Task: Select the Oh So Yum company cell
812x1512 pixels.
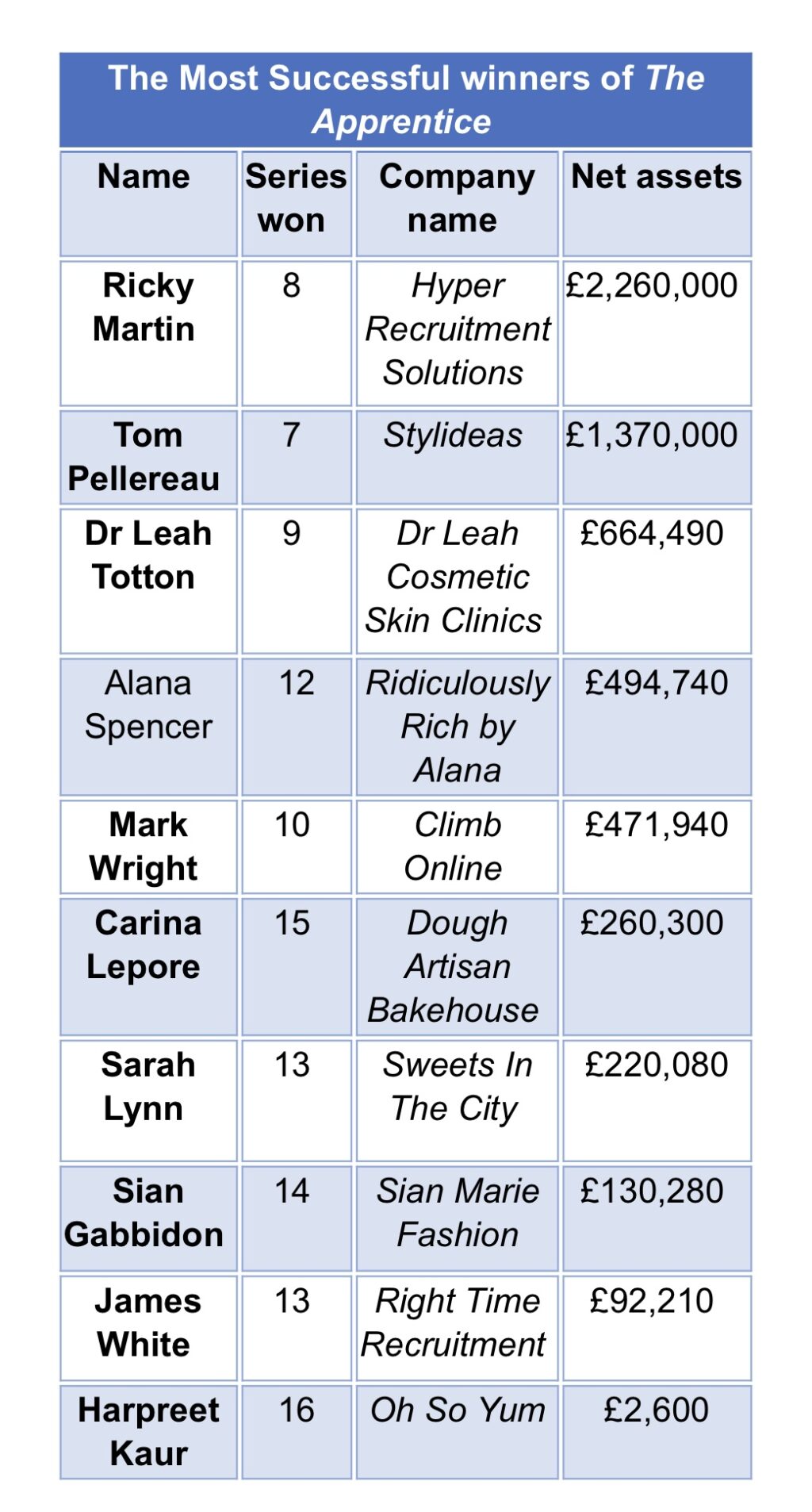Action: click(x=458, y=1432)
